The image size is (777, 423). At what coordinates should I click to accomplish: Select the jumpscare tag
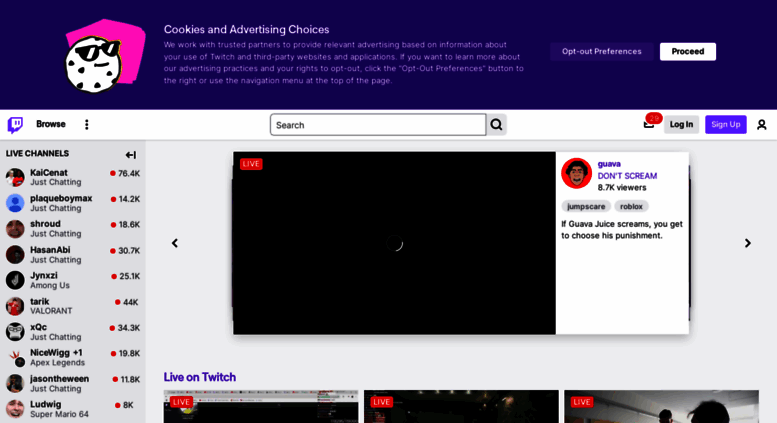[x=586, y=207]
